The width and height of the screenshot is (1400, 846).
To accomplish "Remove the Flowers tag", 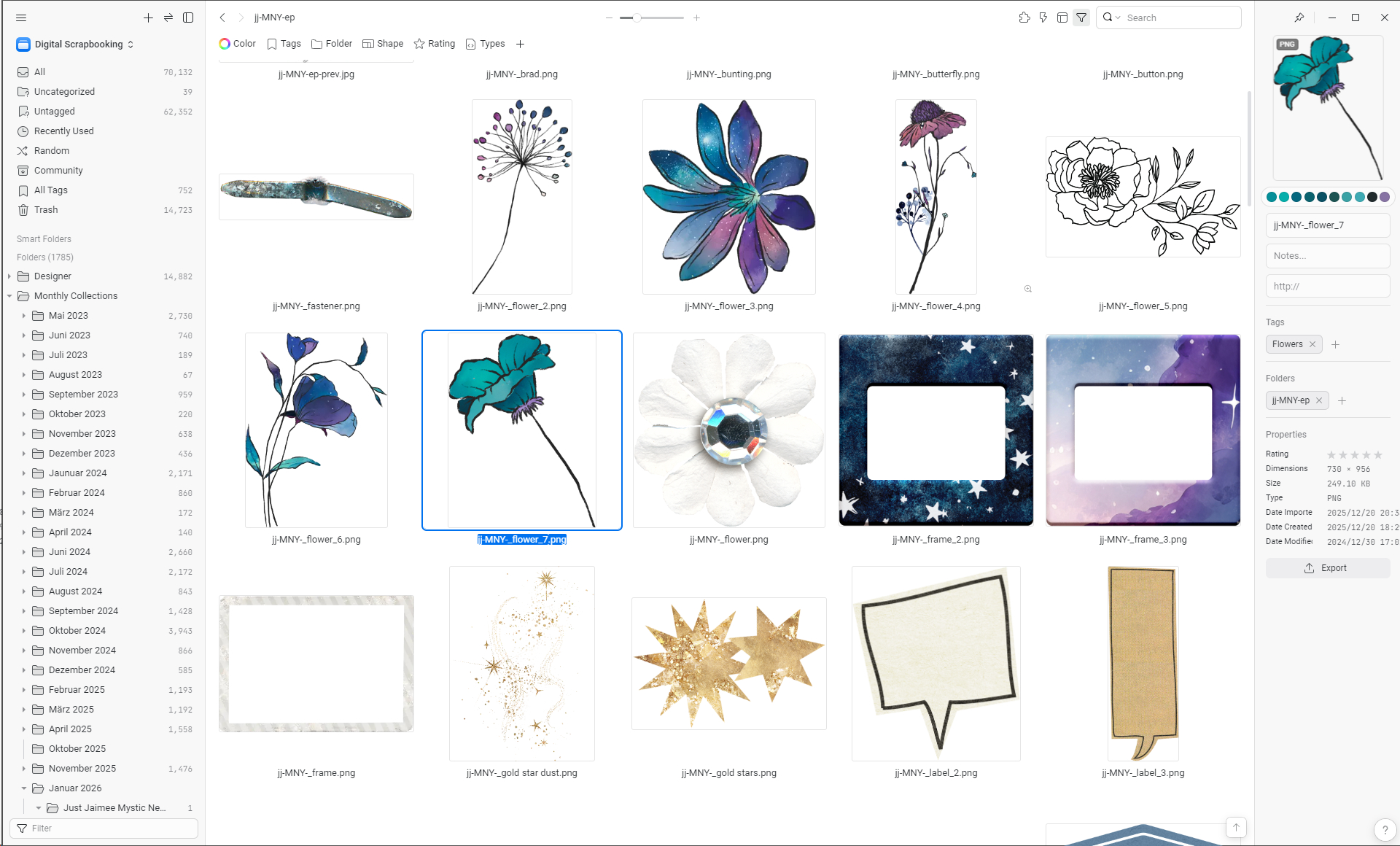I will tap(1312, 344).
